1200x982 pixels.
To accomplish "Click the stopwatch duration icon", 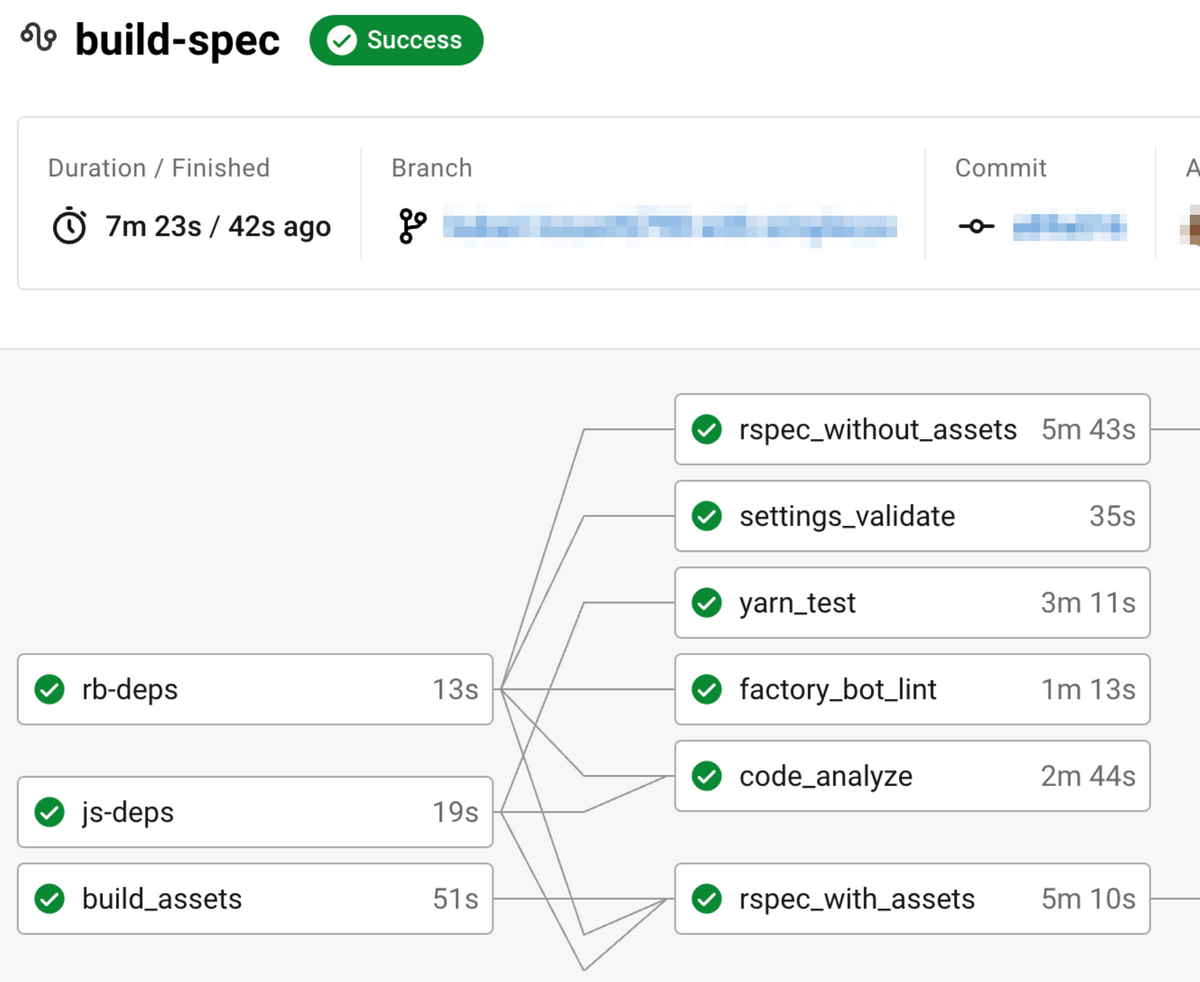I will (69, 227).
